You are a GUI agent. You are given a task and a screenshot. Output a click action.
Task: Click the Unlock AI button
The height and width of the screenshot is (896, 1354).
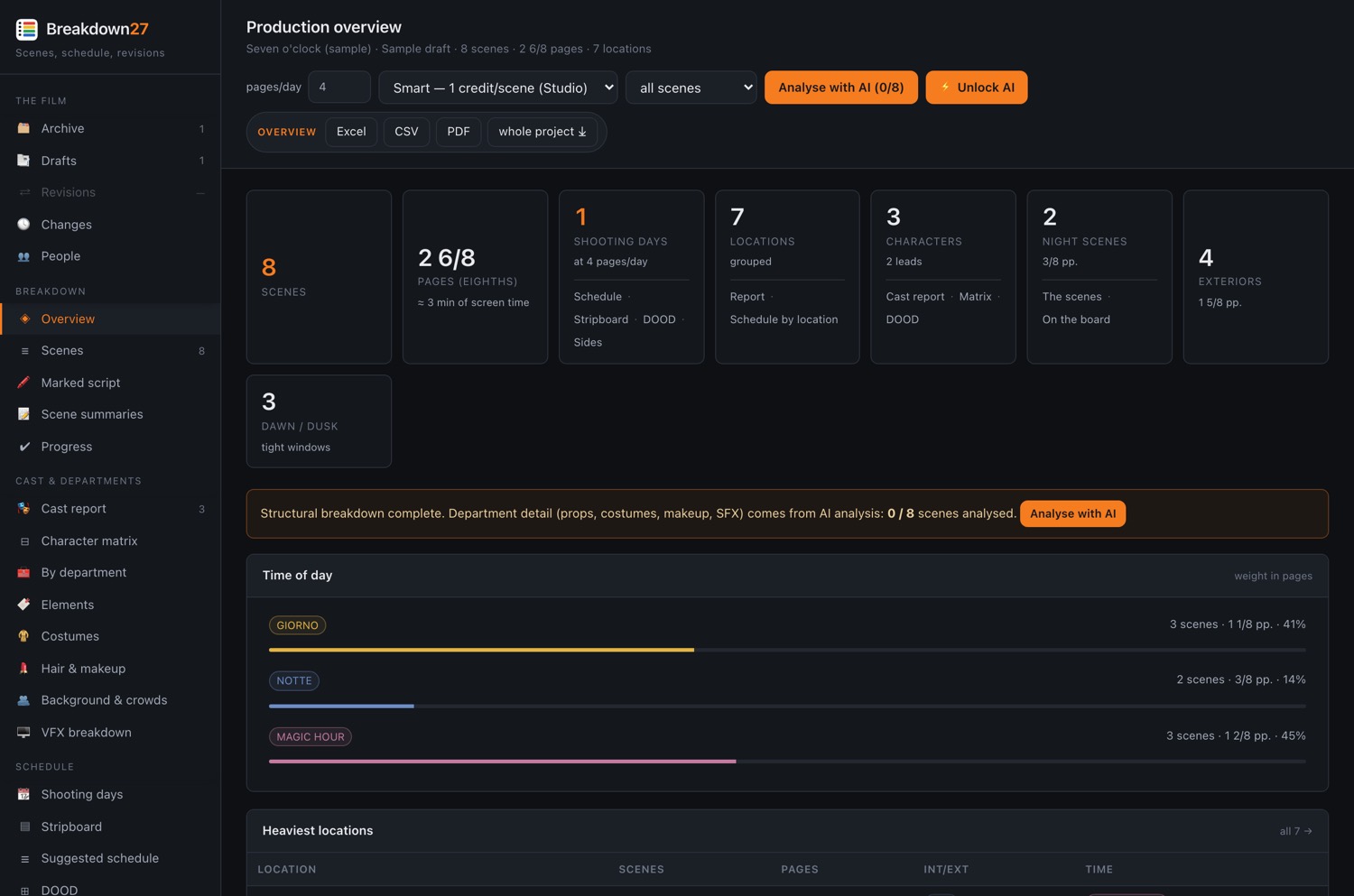point(977,88)
